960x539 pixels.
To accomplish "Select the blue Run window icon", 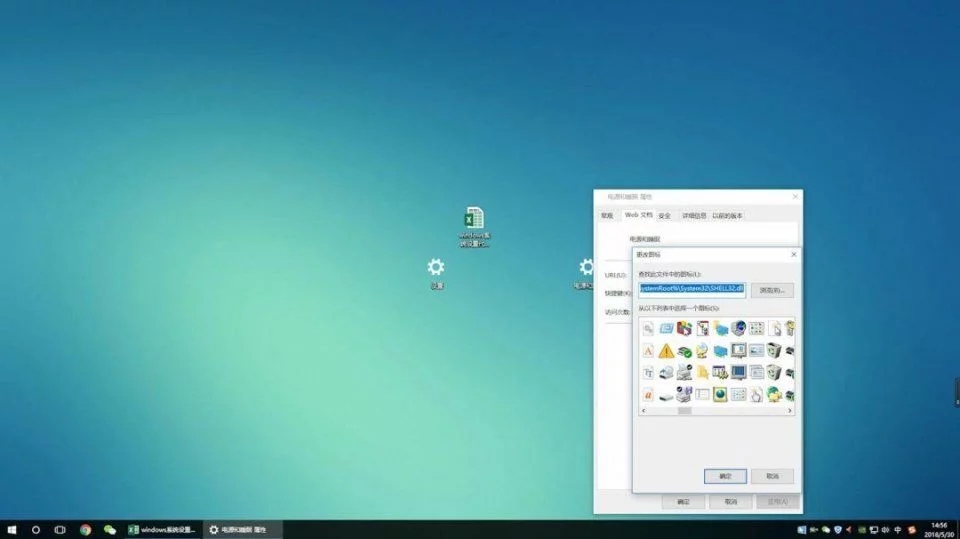I will [666, 329].
